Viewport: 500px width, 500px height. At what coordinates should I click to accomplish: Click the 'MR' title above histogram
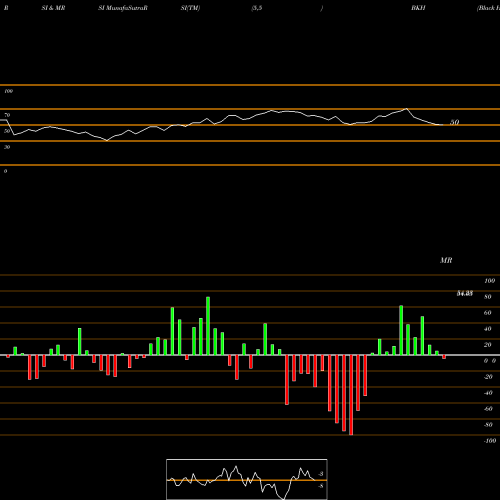(446, 260)
